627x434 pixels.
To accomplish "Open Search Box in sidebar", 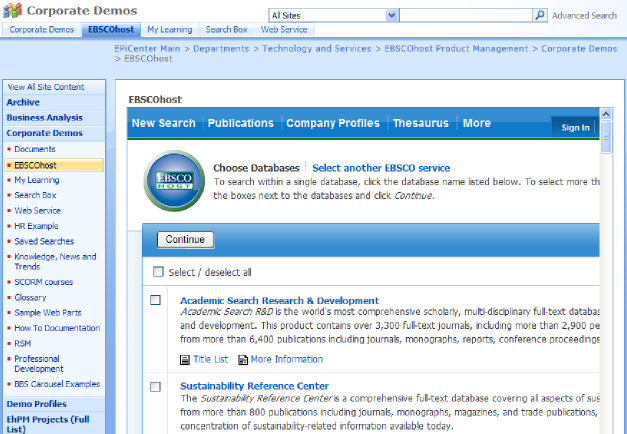I will [35, 195].
